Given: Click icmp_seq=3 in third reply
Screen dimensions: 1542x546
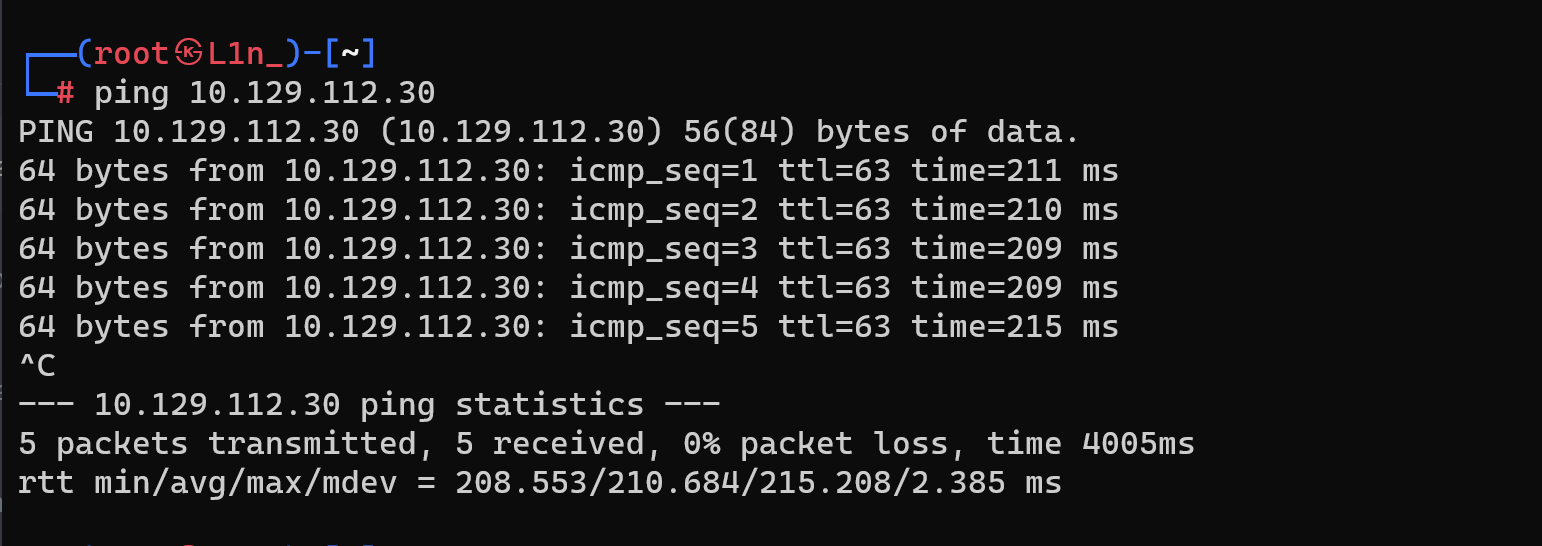Looking at the screenshot, I should (x=664, y=250).
